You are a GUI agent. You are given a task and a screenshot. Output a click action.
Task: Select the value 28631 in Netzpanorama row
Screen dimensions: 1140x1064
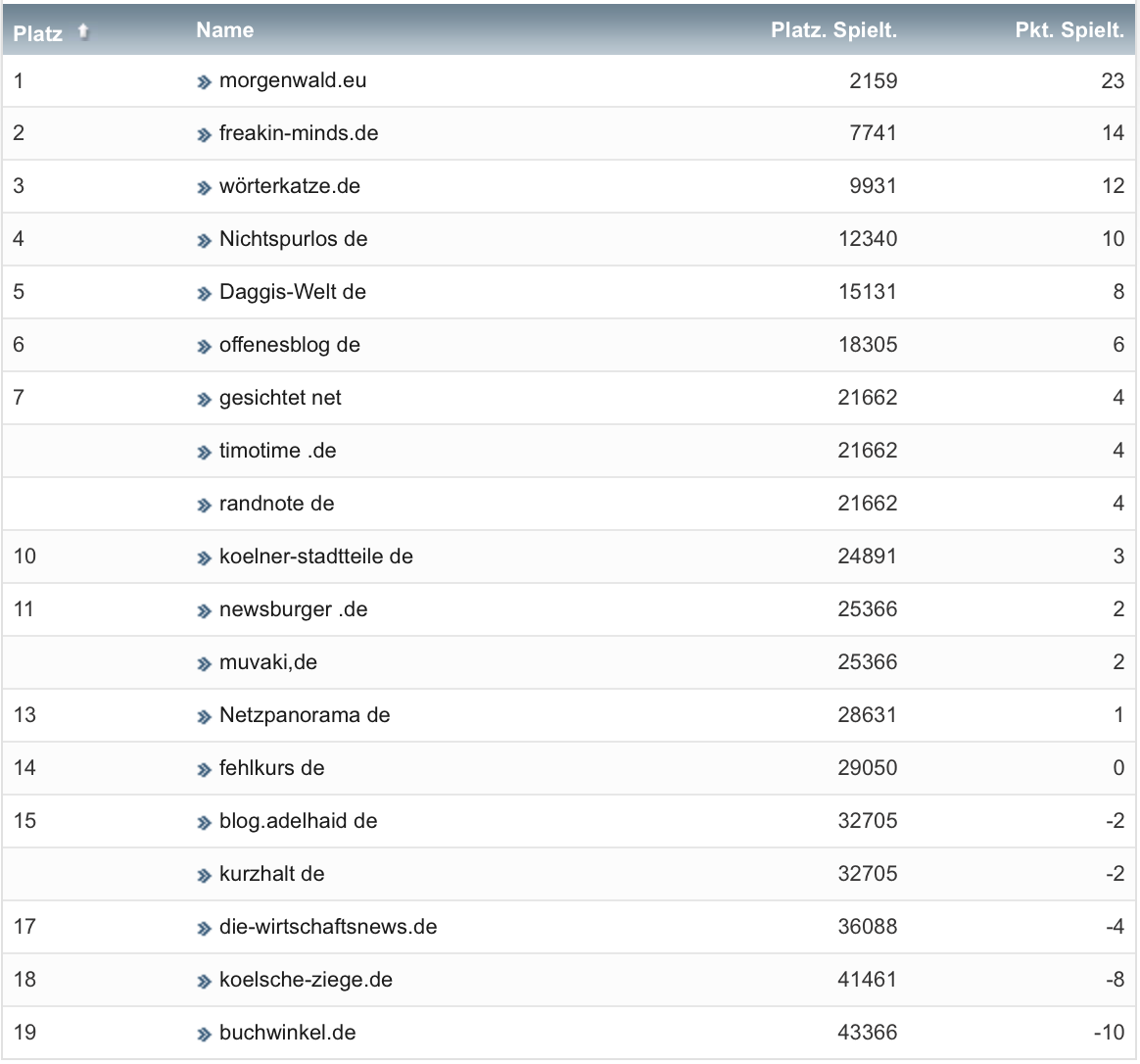868,715
